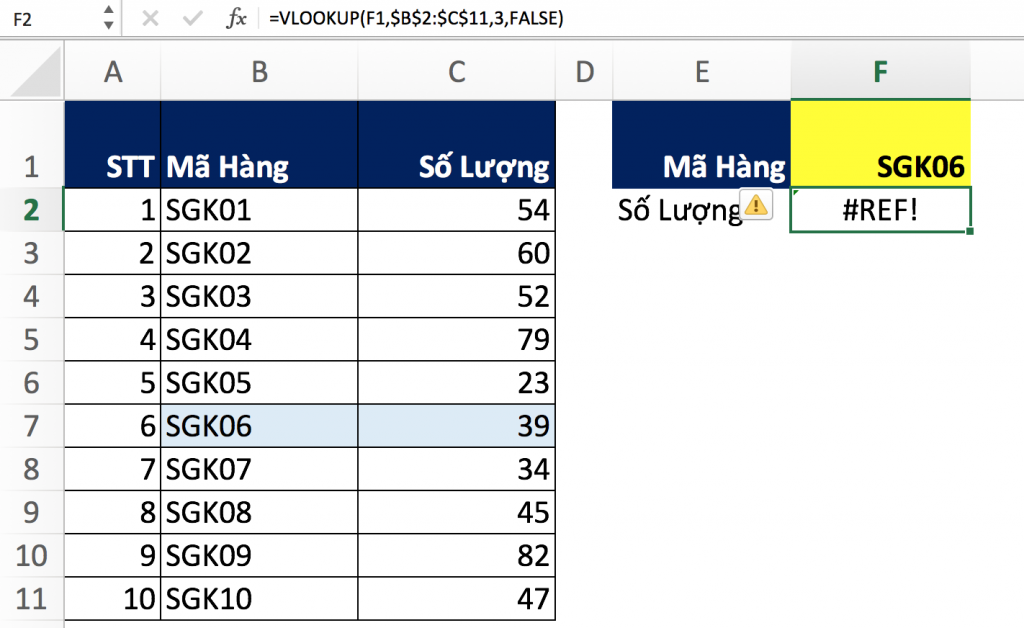Select the Mã Hàng header cell in E1
1024x628 pixels.
click(x=701, y=144)
